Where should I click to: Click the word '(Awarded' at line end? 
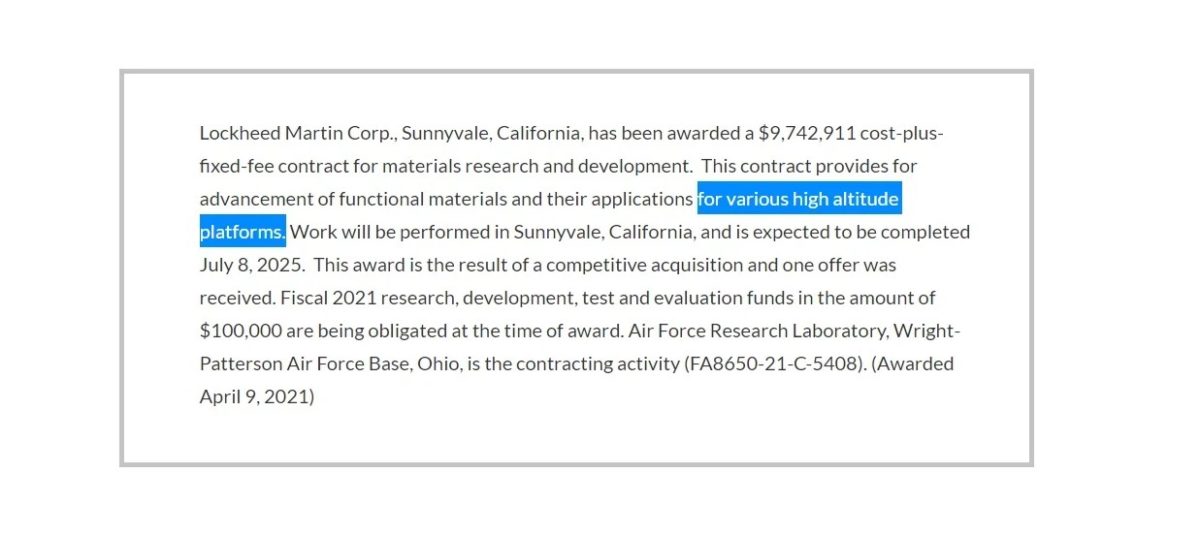[913, 364]
